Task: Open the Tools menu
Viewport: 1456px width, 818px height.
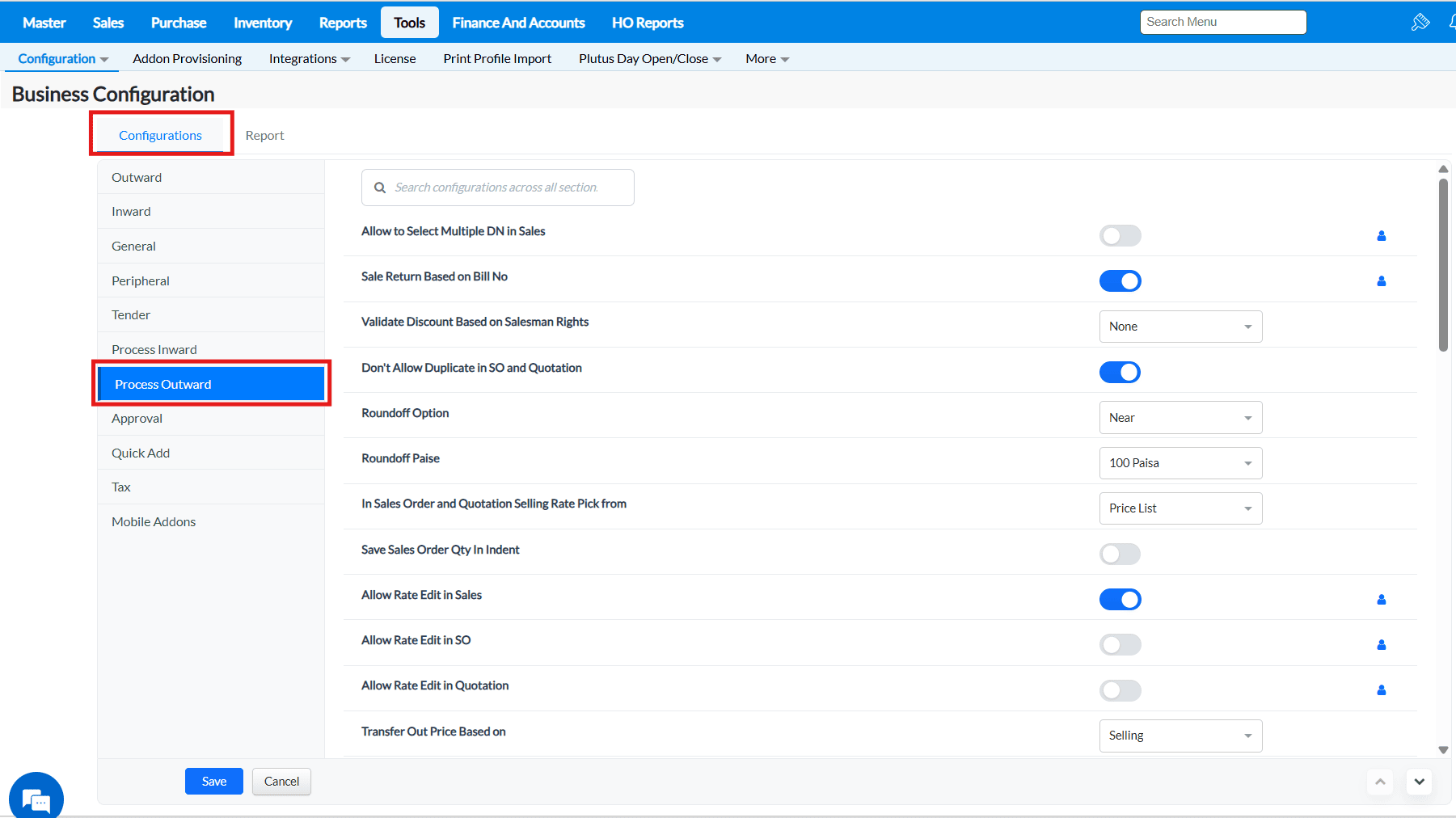Action: (x=410, y=23)
